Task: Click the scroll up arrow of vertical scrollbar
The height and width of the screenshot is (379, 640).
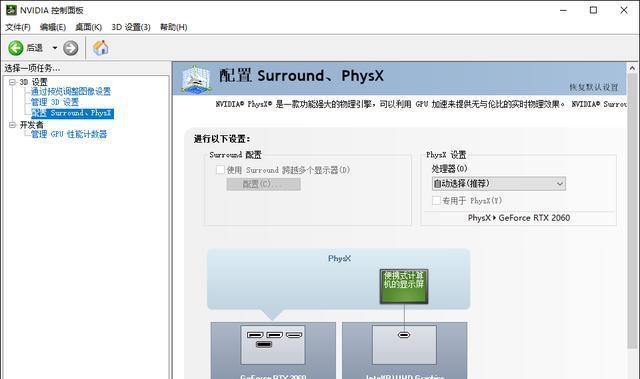Action: pos(632,68)
